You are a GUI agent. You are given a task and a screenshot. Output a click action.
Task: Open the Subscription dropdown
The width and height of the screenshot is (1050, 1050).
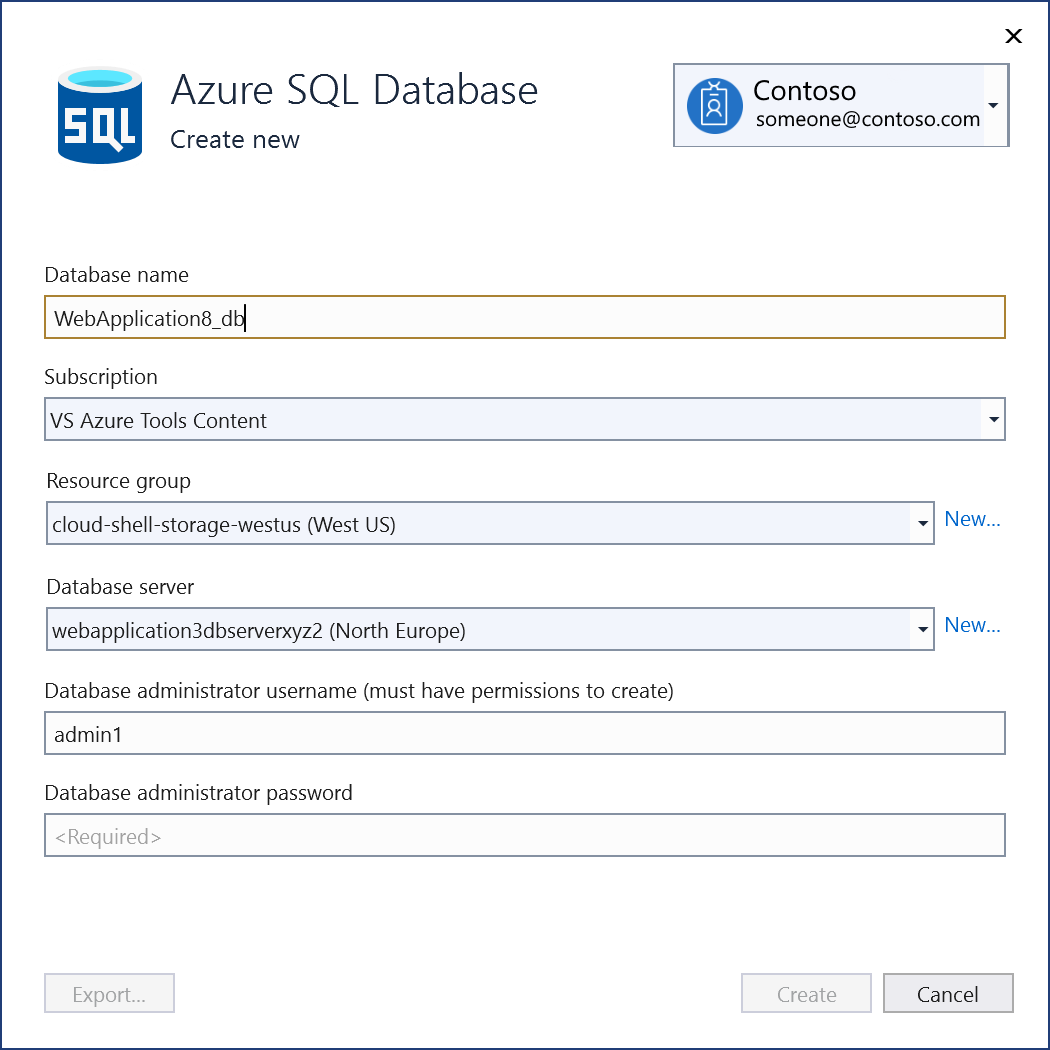click(x=992, y=419)
